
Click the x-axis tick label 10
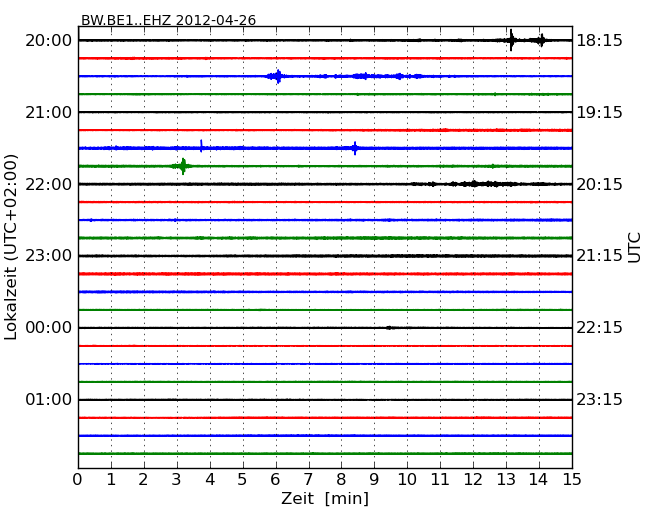click(x=407, y=479)
